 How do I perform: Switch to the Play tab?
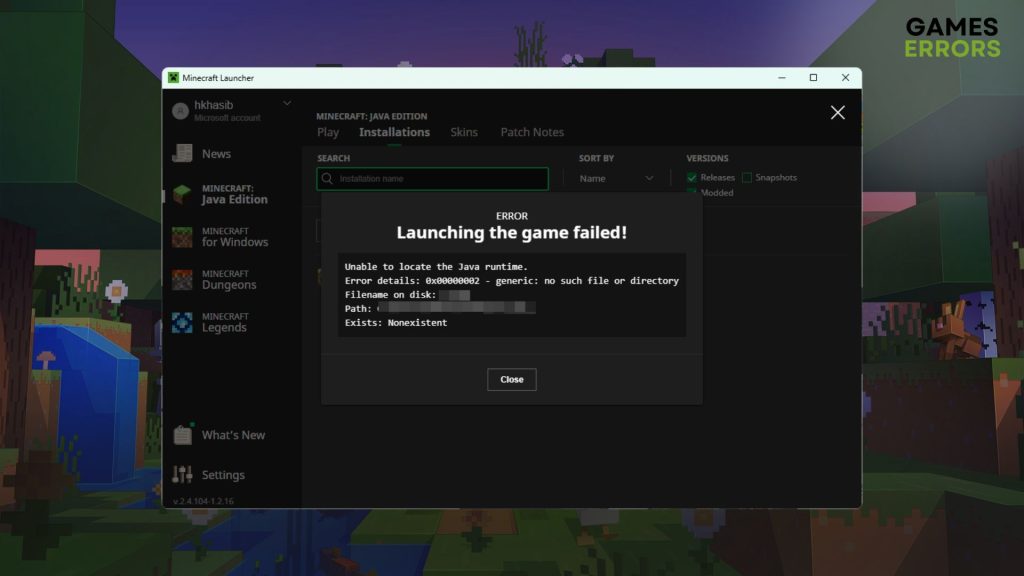click(328, 132)
